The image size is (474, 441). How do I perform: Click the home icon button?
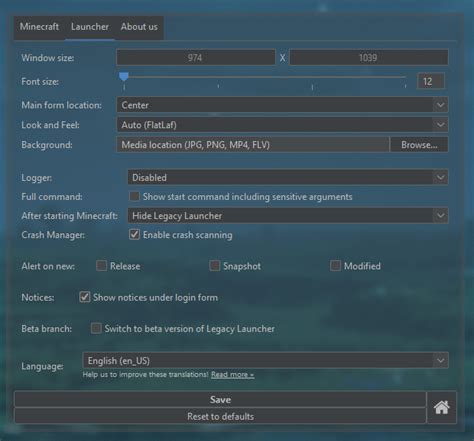click(x=441, y=407)
